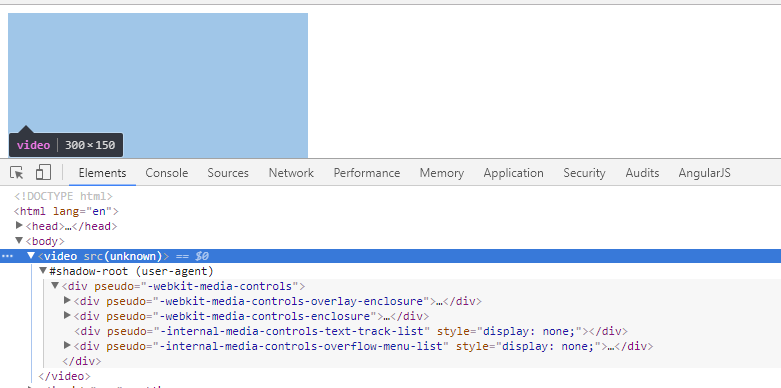Viewport: 781px width, 388px height.
Task: Go to the Performance tab
Action: point(367,173)
